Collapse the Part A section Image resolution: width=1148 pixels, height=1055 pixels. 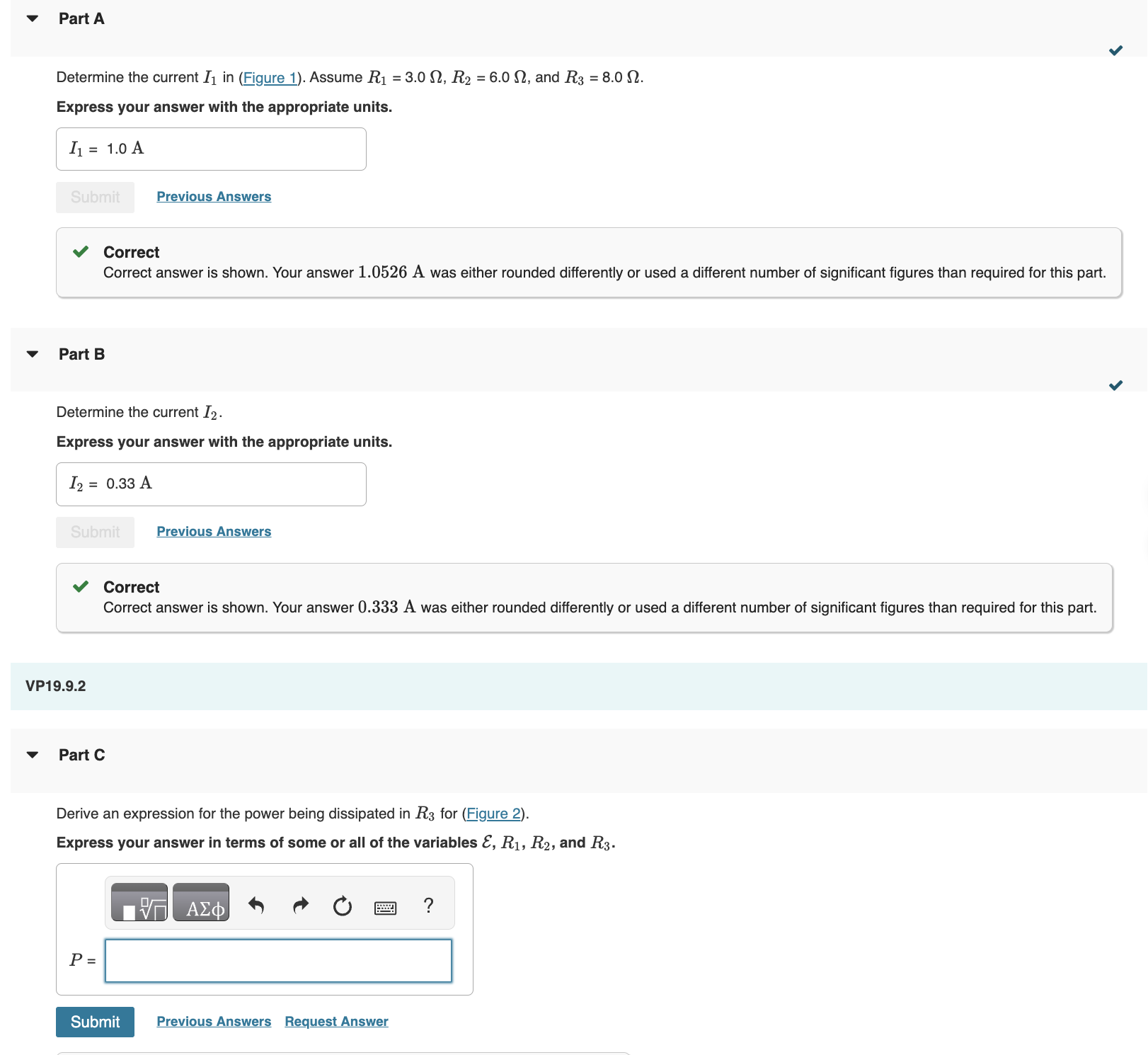pyautogui.click(x=32, y=18)
